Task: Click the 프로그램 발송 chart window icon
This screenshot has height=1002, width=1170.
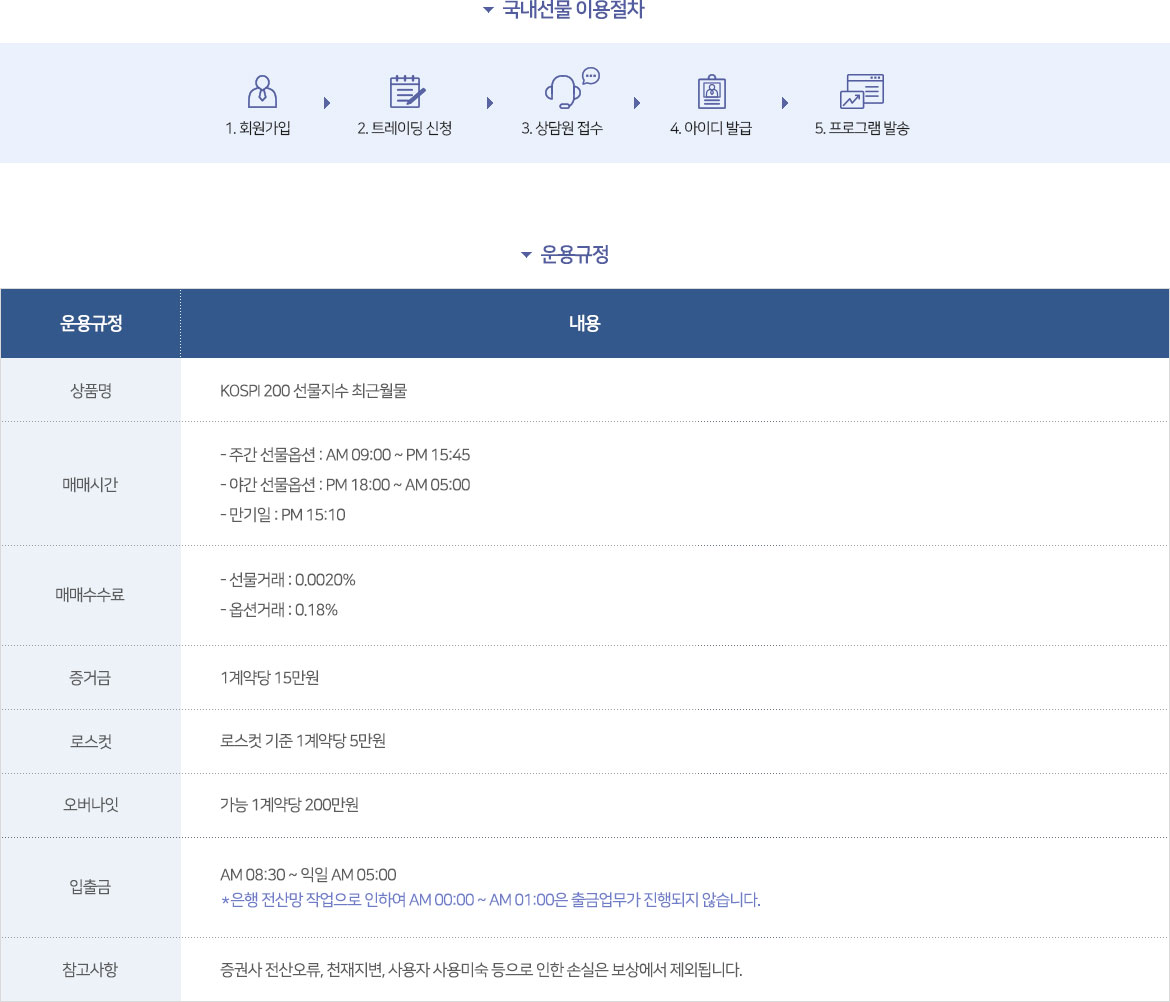Action: [862, 91]
